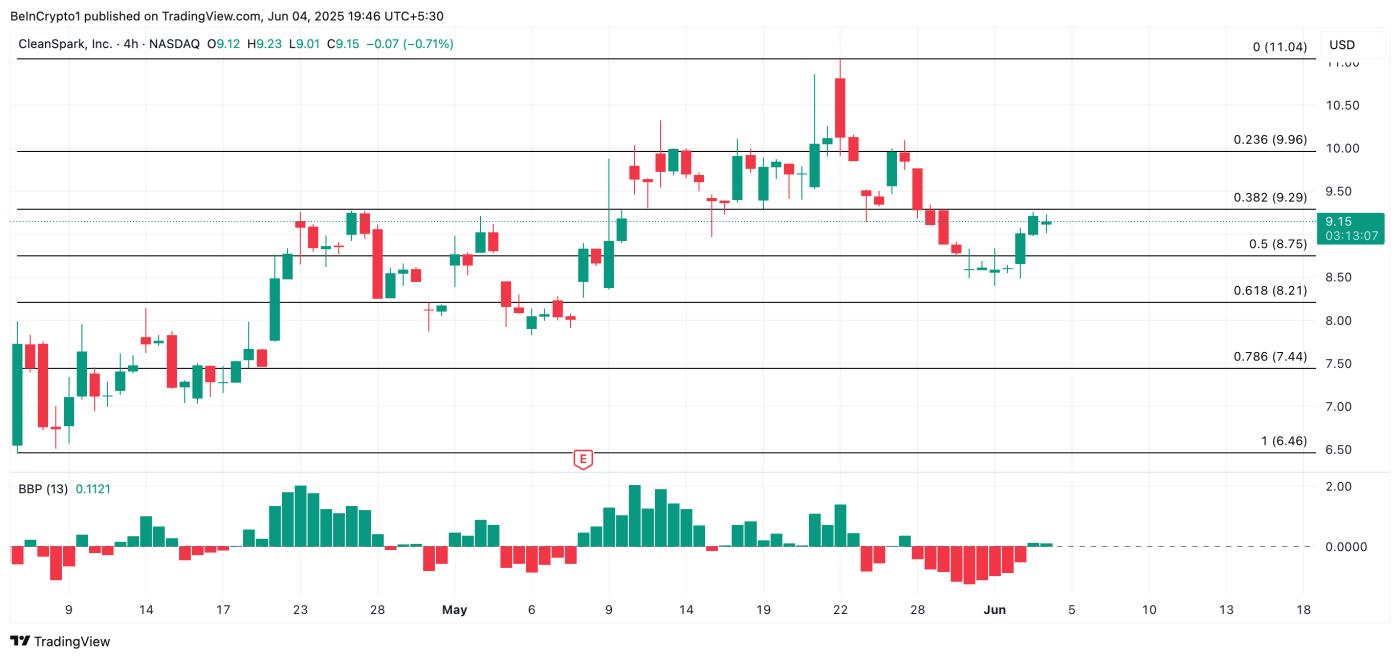Click the earnings 'E' marker below the chart
Image resolution: width=1400 pixels, height=659 pixels.
click(583, 459)
